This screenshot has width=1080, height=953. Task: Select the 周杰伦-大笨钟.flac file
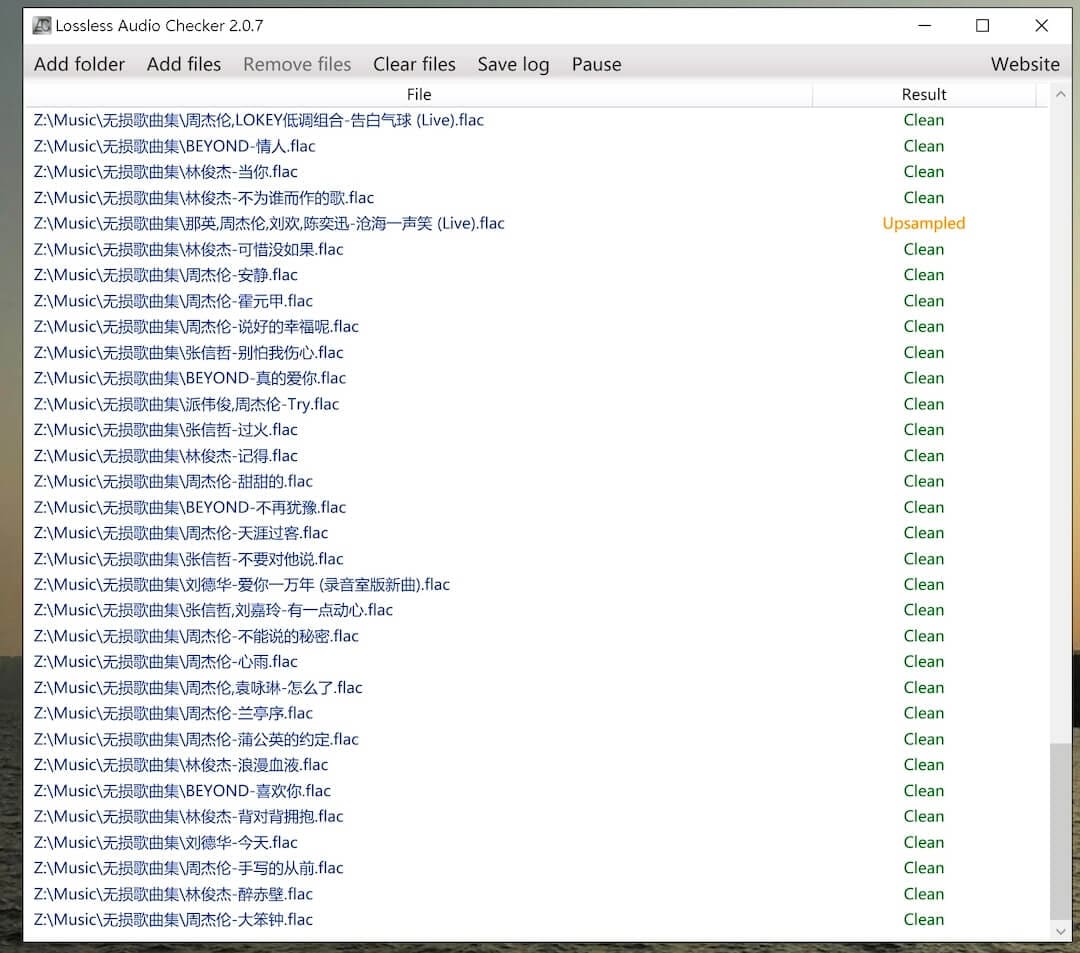[x=173, y=919]
